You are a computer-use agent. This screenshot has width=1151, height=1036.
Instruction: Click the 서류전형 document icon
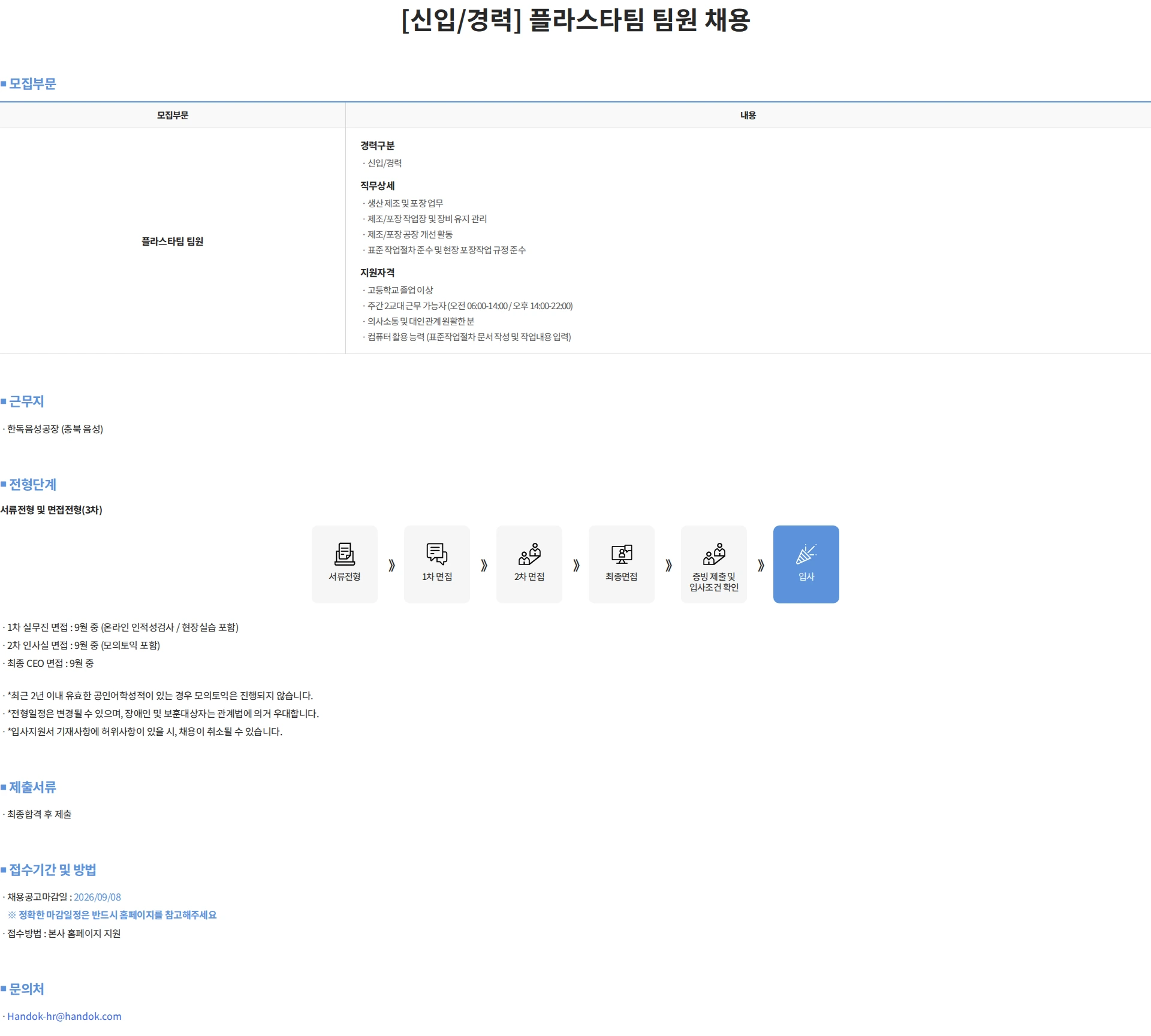point(345,554)
